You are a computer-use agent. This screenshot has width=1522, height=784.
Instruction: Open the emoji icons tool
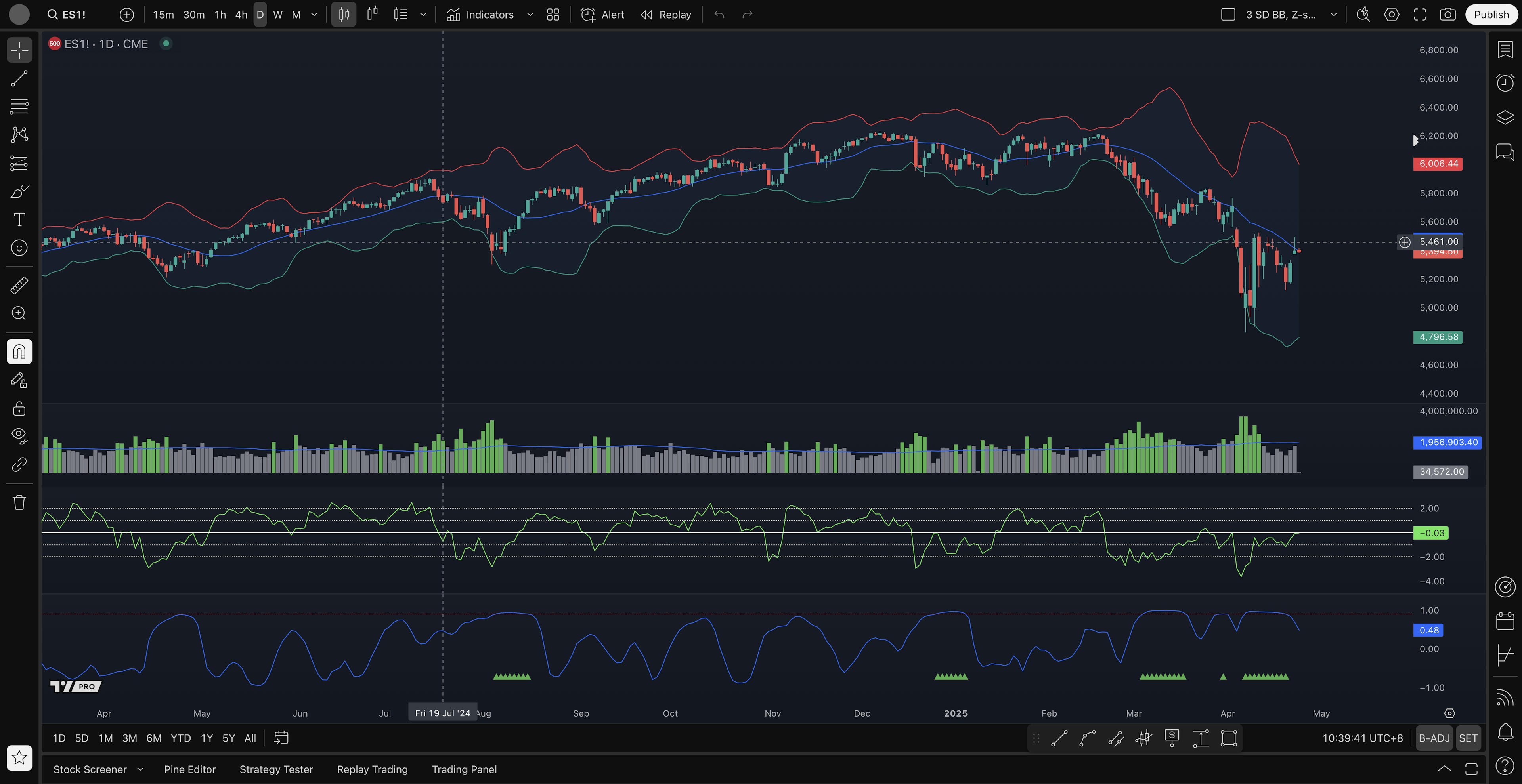coord(19,248)
